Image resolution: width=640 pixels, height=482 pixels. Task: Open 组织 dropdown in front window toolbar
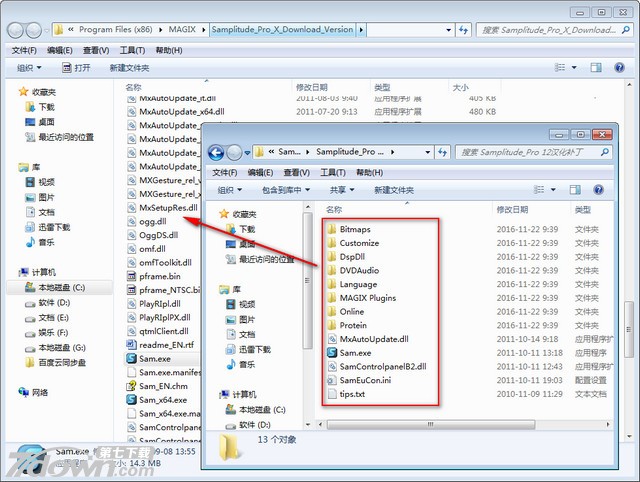(x=230, y=190)
